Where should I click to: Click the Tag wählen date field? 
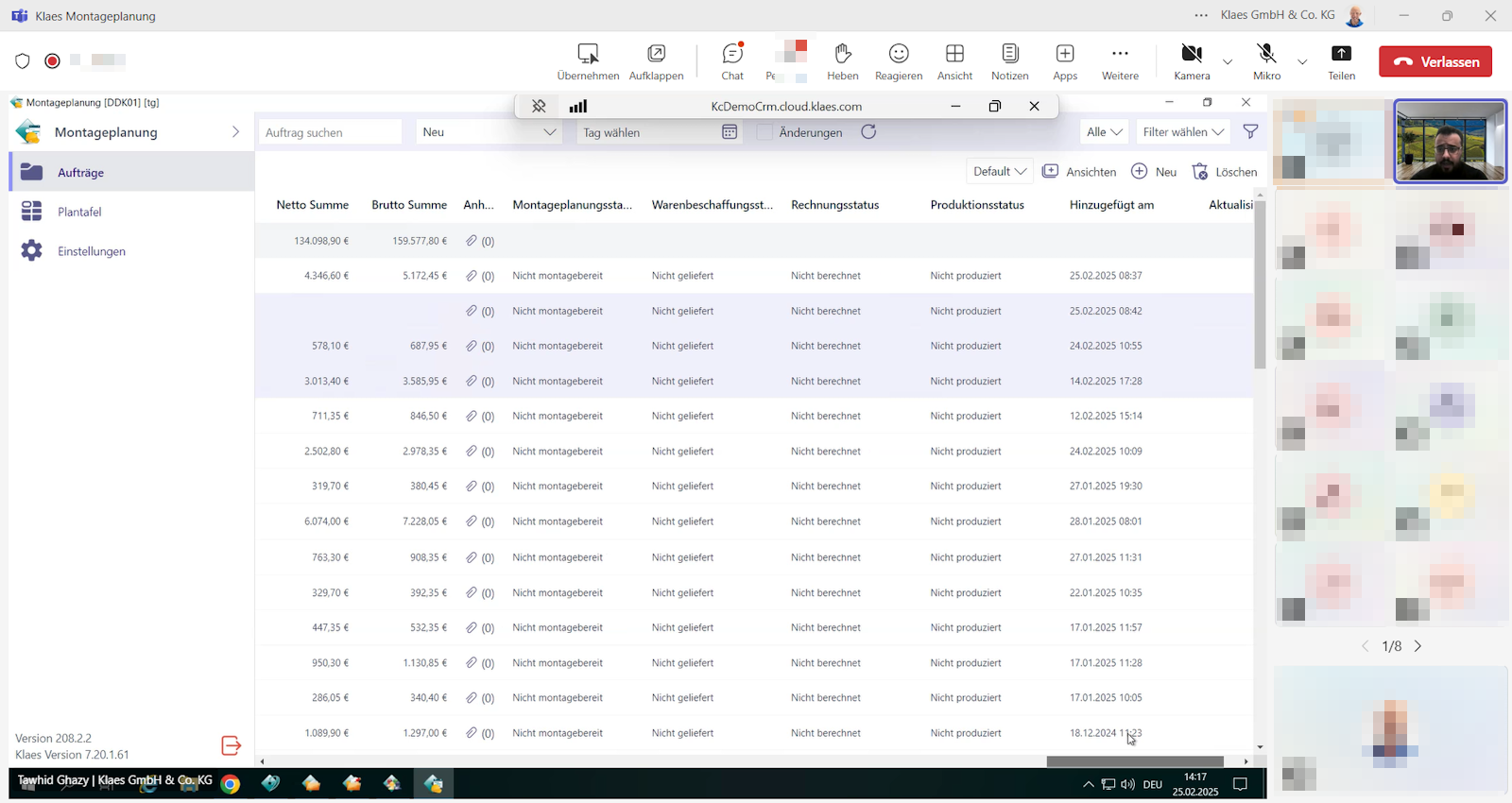tap(648, 132)
